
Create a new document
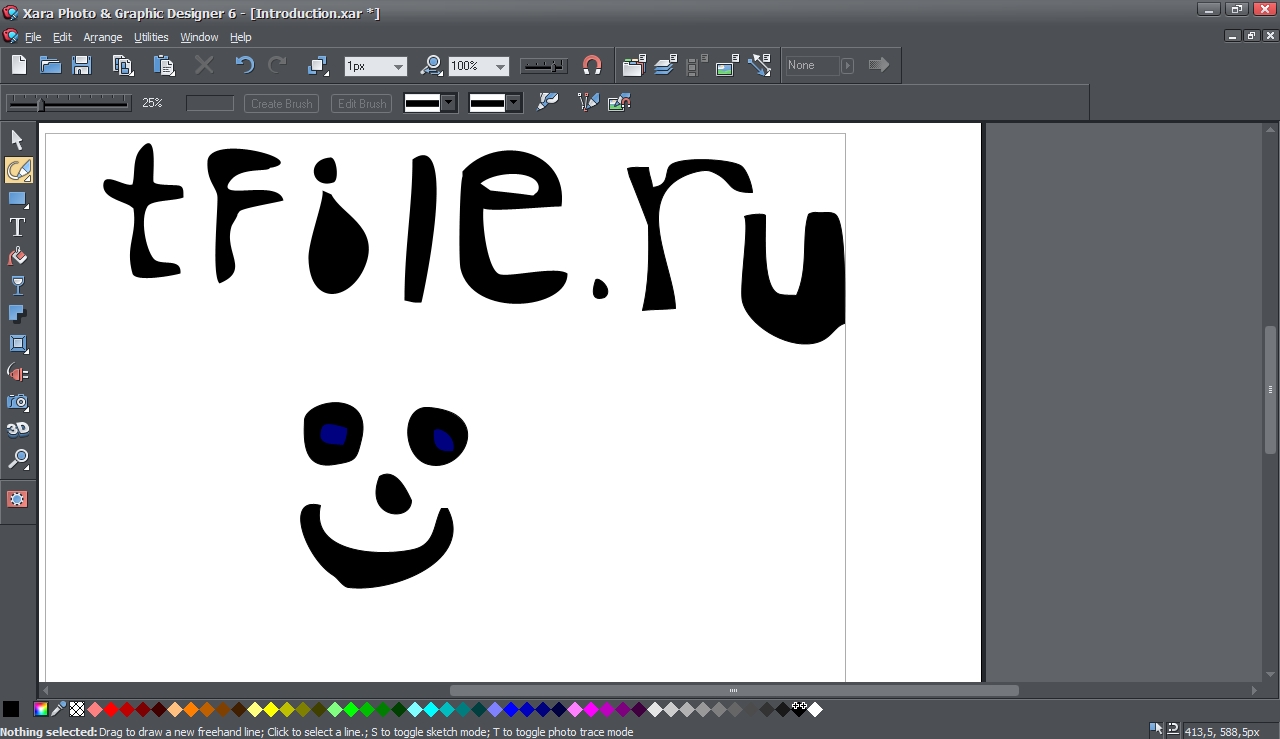click(19, 65)
